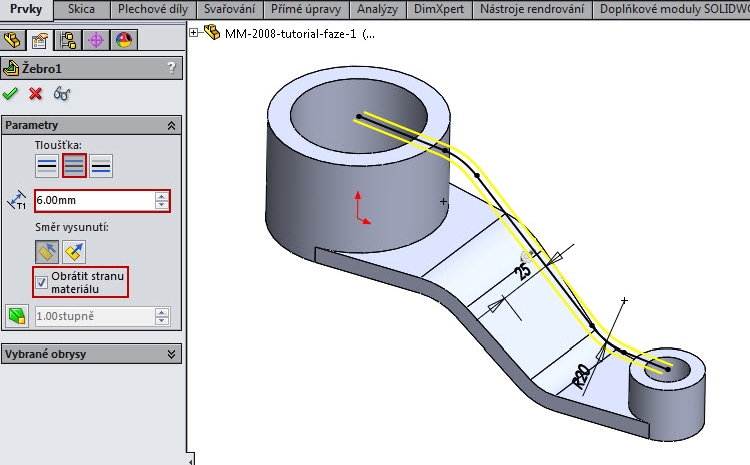Screen dimensions: 750x465
Task: Switch to the PropertyManager tab icon
Action: point(40,40)
